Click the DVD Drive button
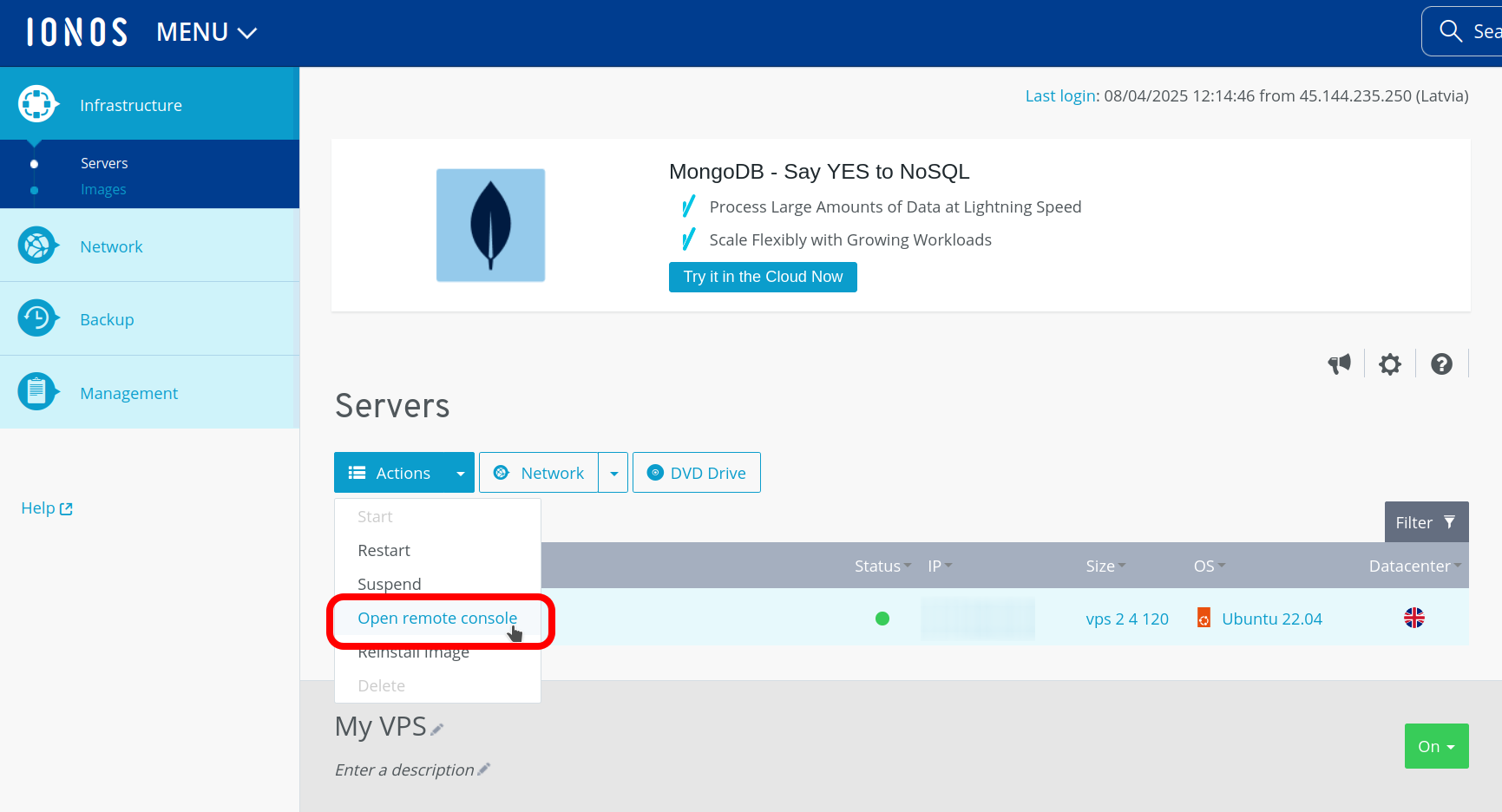The height and width of the screenshot is (812, 1502). tap(697, 473)
